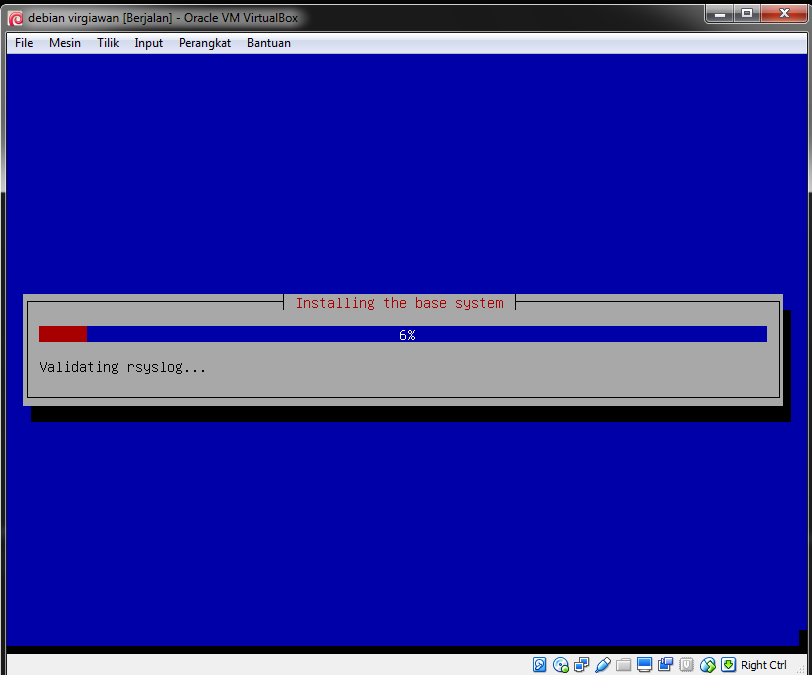Minimize the VirtualBox window
The width and height of the screenshot is (812, 675).
click(719, 13)
